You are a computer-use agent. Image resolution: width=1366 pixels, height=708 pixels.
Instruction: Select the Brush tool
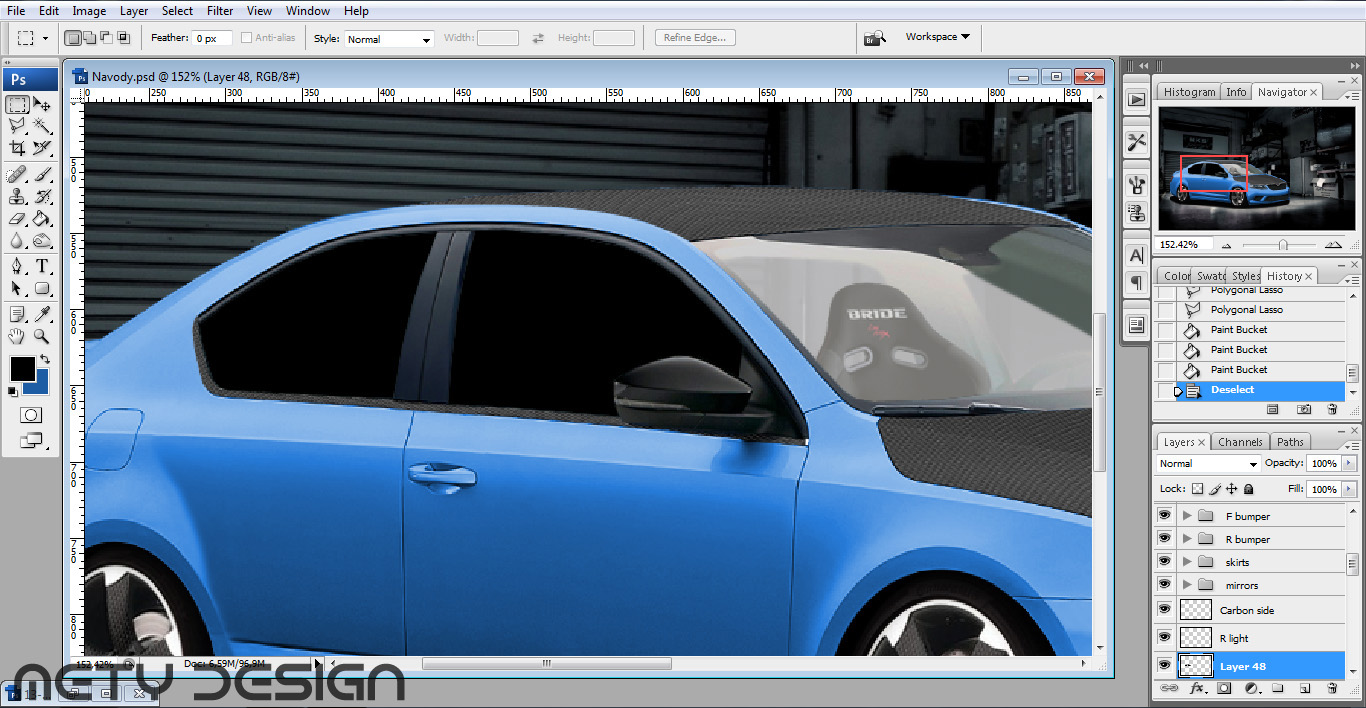click(x=42, y=175)
